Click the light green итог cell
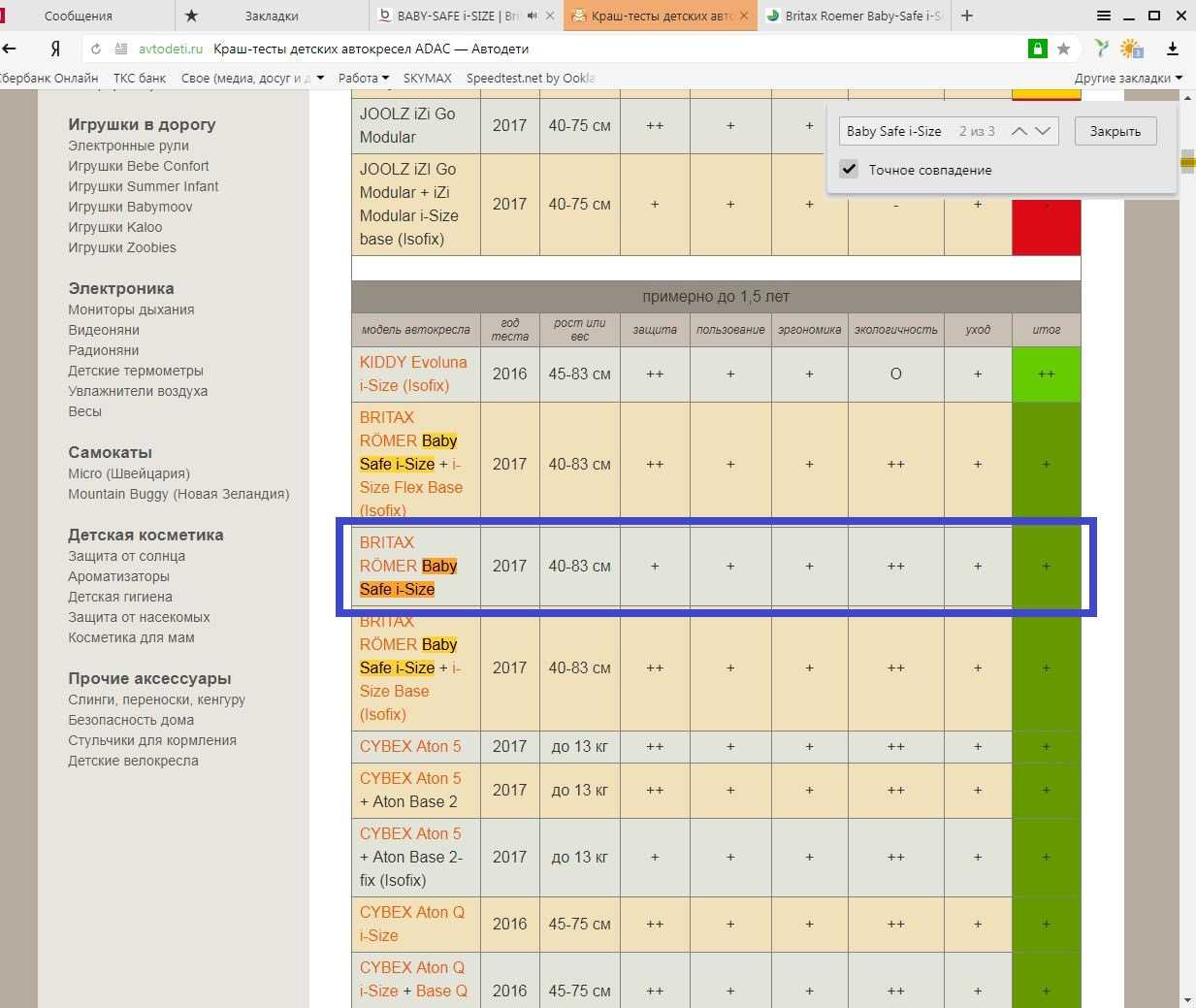 (x=1046, y=374)
